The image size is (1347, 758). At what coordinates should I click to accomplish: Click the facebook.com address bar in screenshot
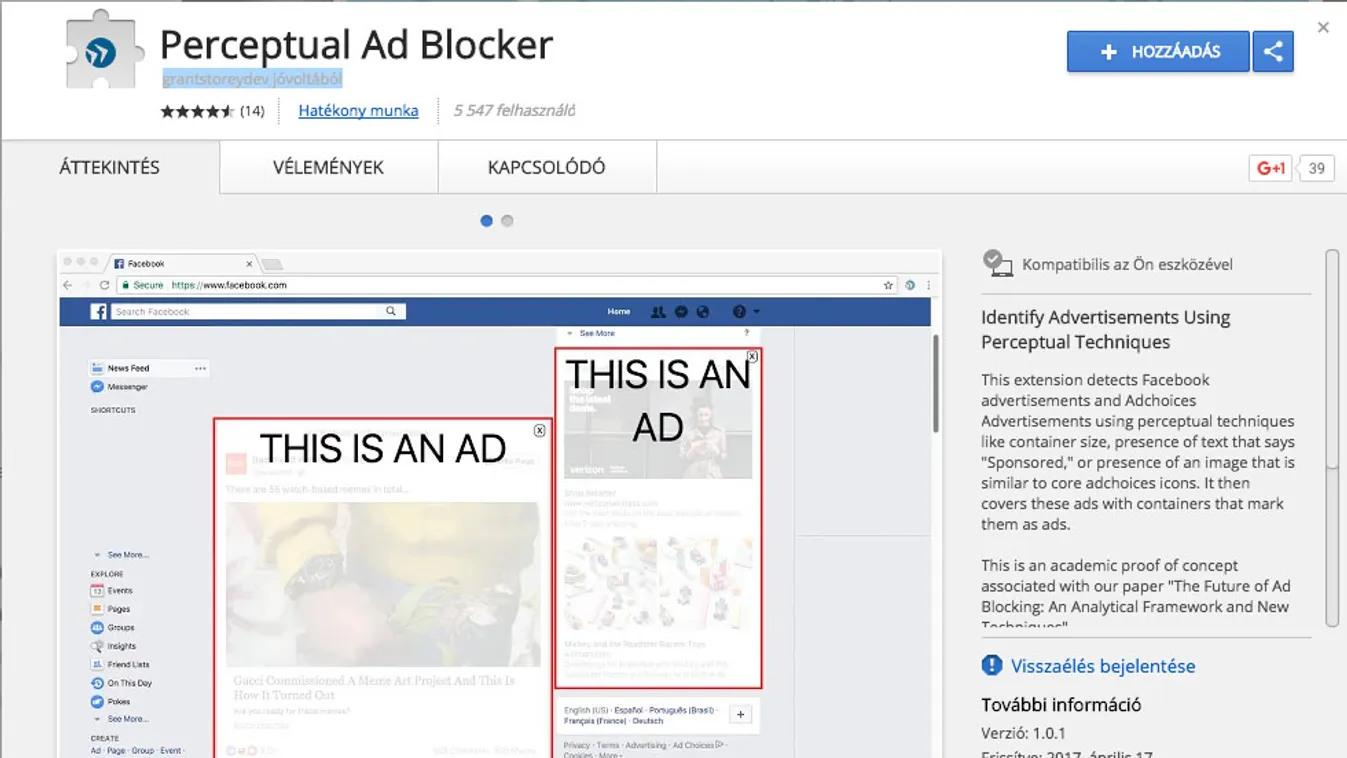pos(506,285)
